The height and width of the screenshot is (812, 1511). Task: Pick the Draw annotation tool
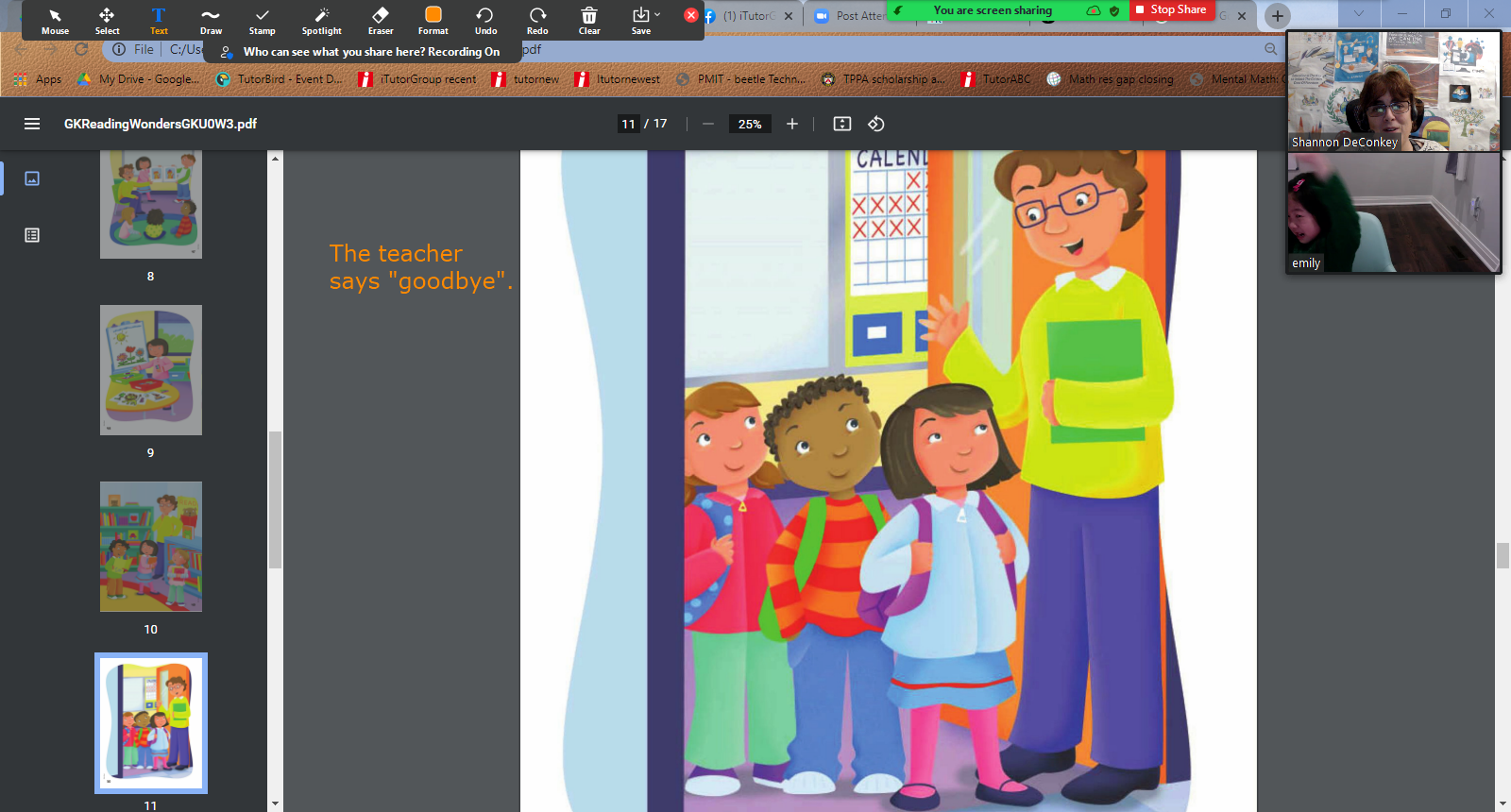coord(211,21)
